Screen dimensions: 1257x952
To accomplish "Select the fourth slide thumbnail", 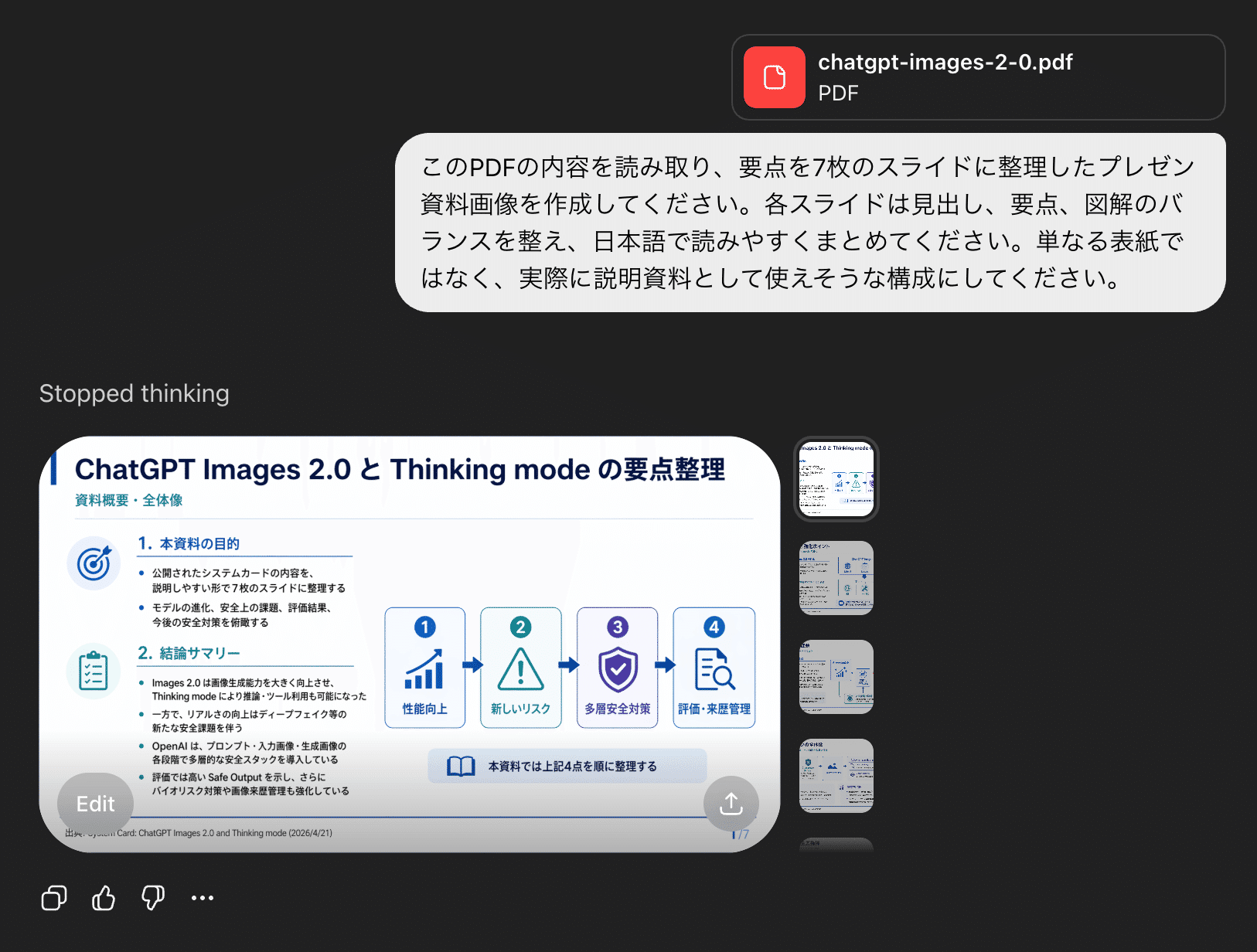I will click(x=836, y=776).
